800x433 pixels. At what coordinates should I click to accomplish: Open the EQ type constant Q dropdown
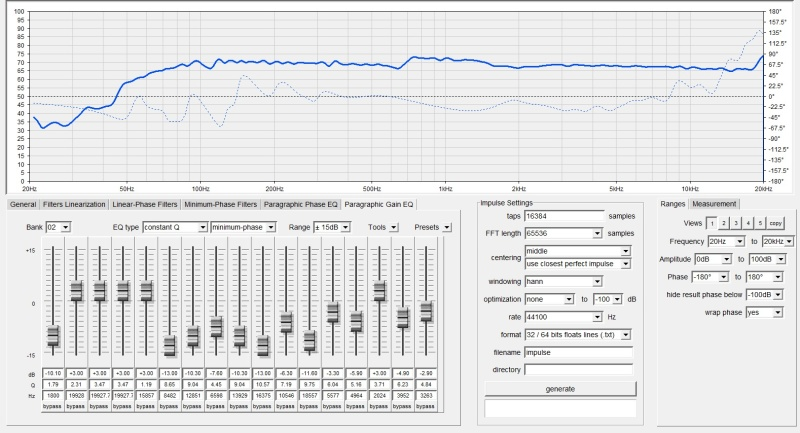[175, 227]
